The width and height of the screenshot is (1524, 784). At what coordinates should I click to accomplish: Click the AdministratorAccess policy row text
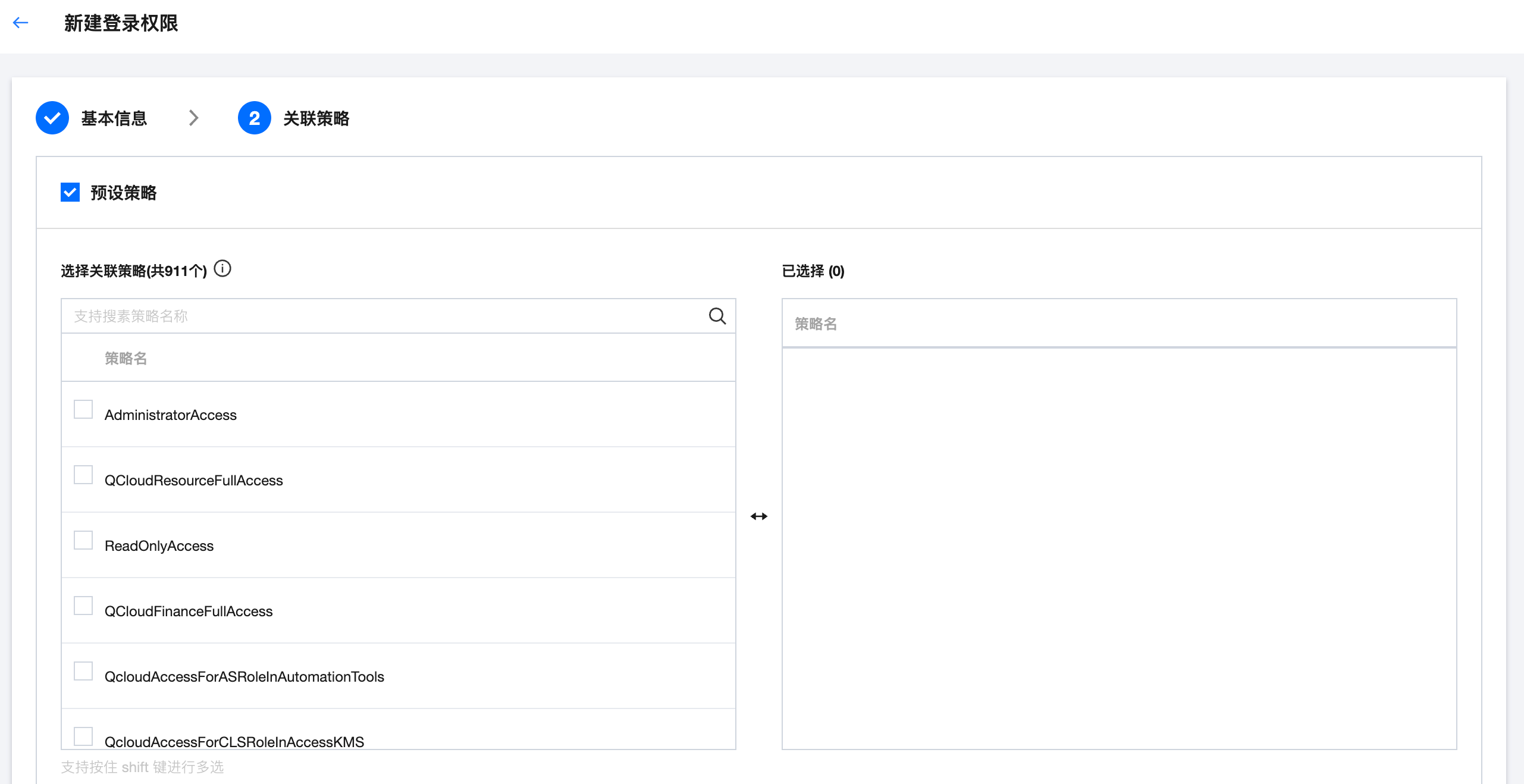(170, 415)
